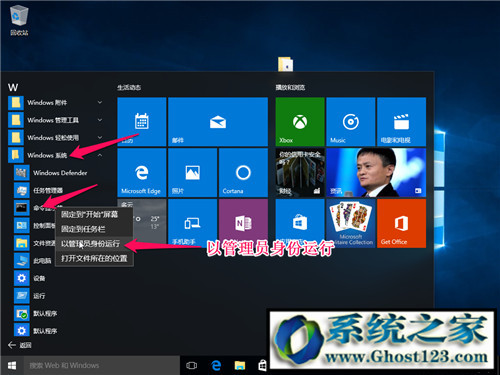Choose 以管理员身份运行 from the context menu
The width and height of the screenshot is (500, 375).
pyautogui.click(x=94, y=244)
